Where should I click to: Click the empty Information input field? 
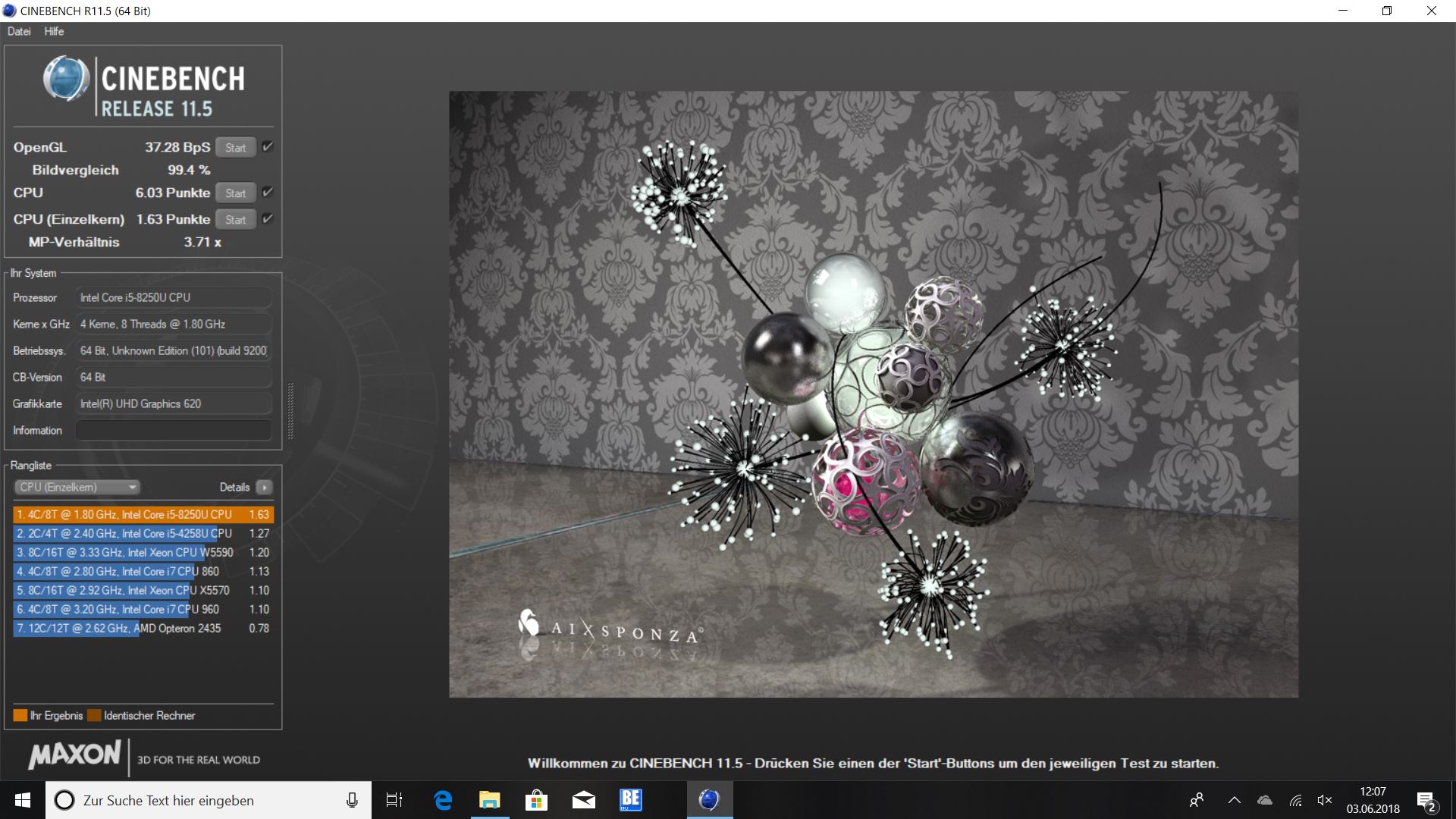173,430
